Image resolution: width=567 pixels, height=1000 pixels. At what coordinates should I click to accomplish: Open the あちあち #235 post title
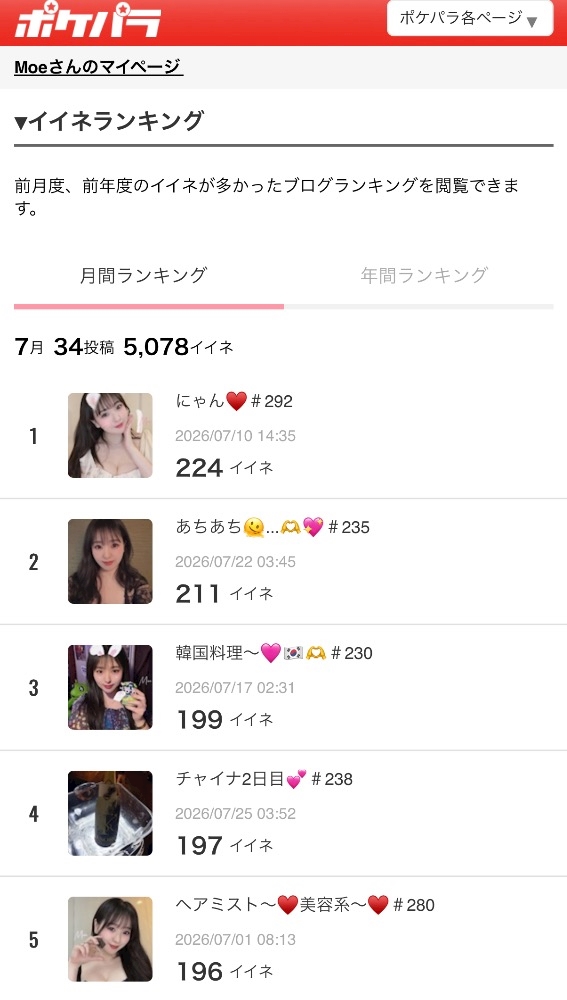(x=272, y=527)
